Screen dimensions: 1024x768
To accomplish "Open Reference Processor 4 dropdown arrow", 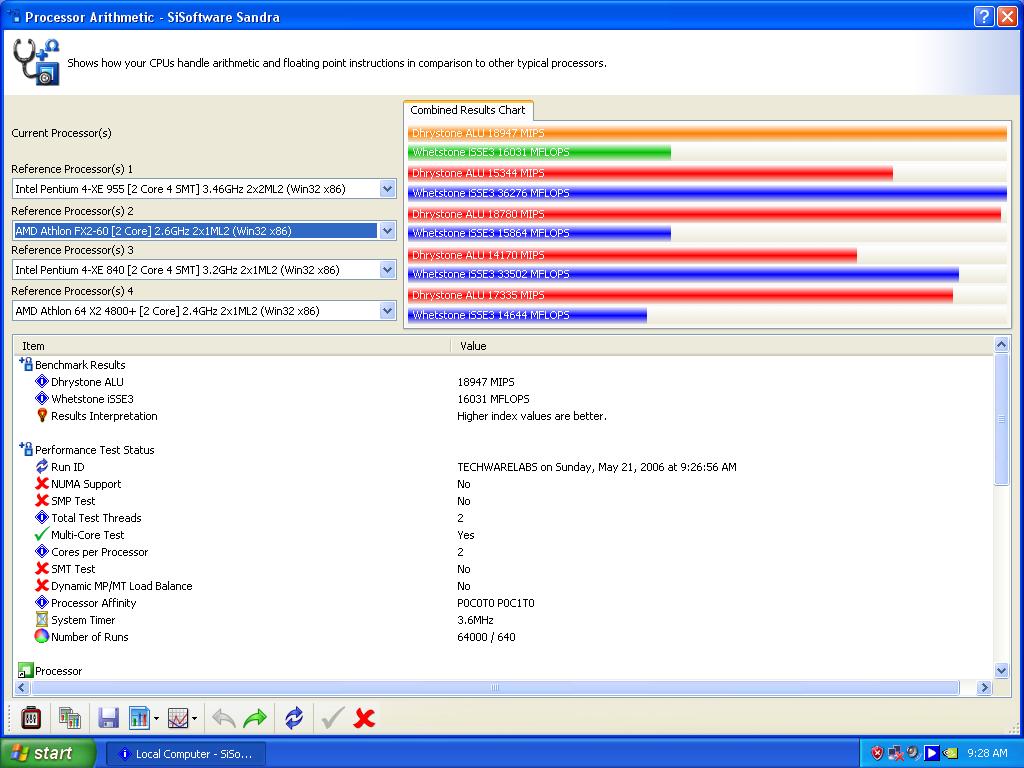I will (x=387, y=311).
